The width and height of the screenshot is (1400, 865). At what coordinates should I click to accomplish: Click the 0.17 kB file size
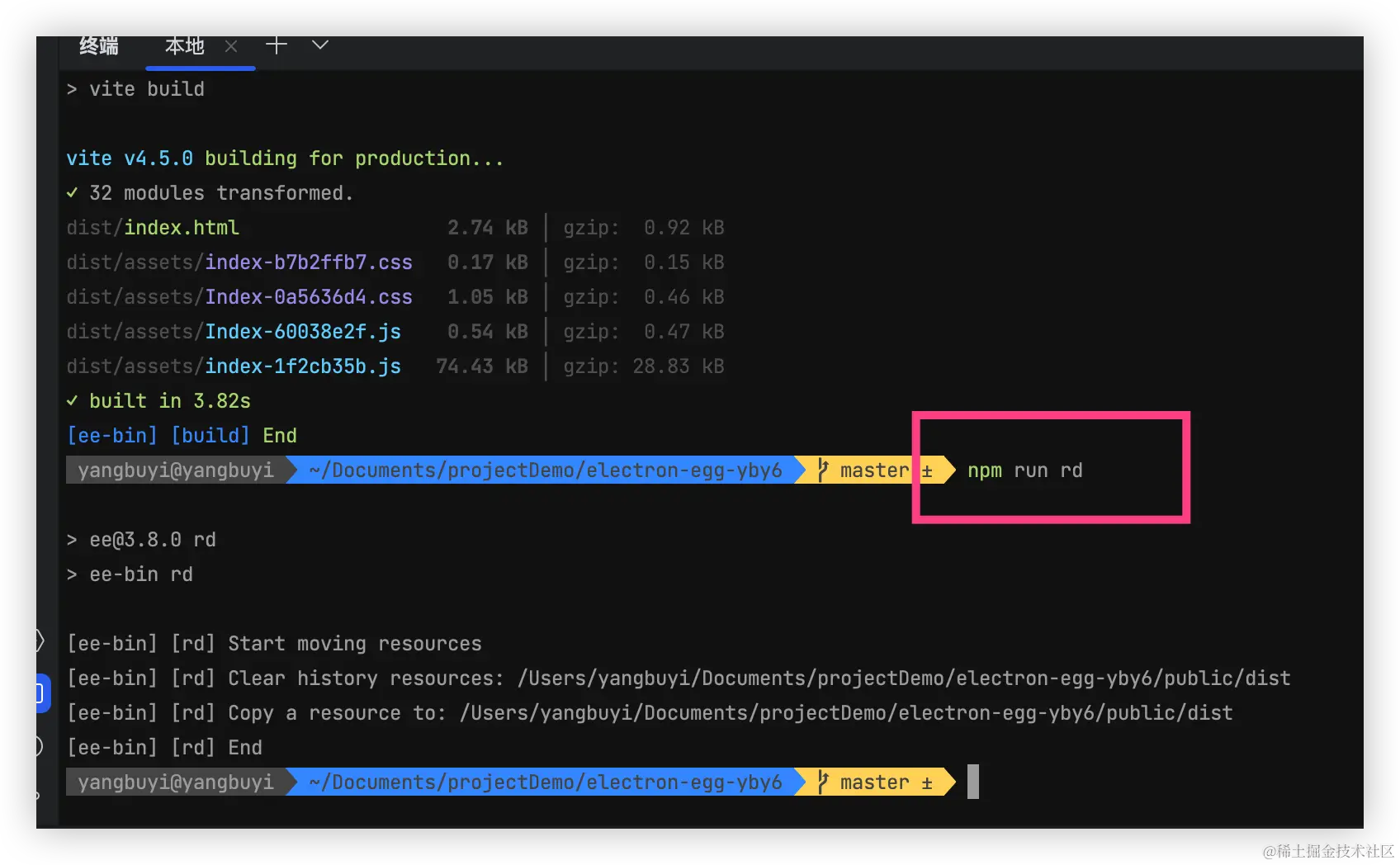pyautogui.click(x=488, y=262)
